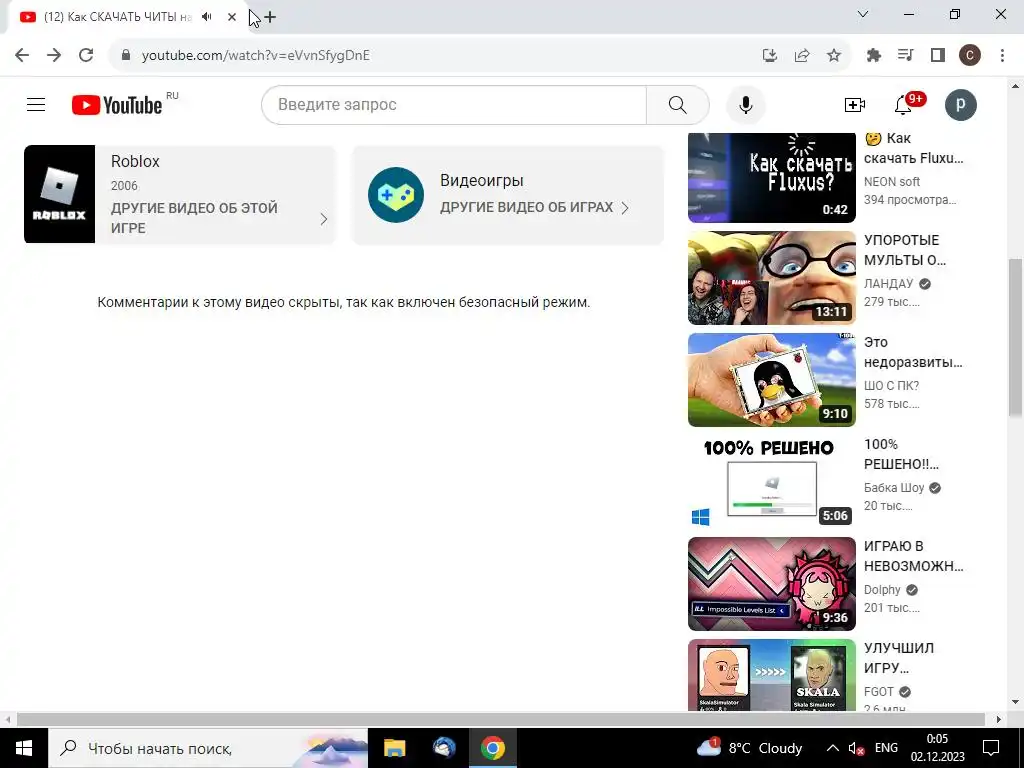Click the horizontal scrollbar at bottom
This screenshot has height=768, width=1024.
coord(501,719)
